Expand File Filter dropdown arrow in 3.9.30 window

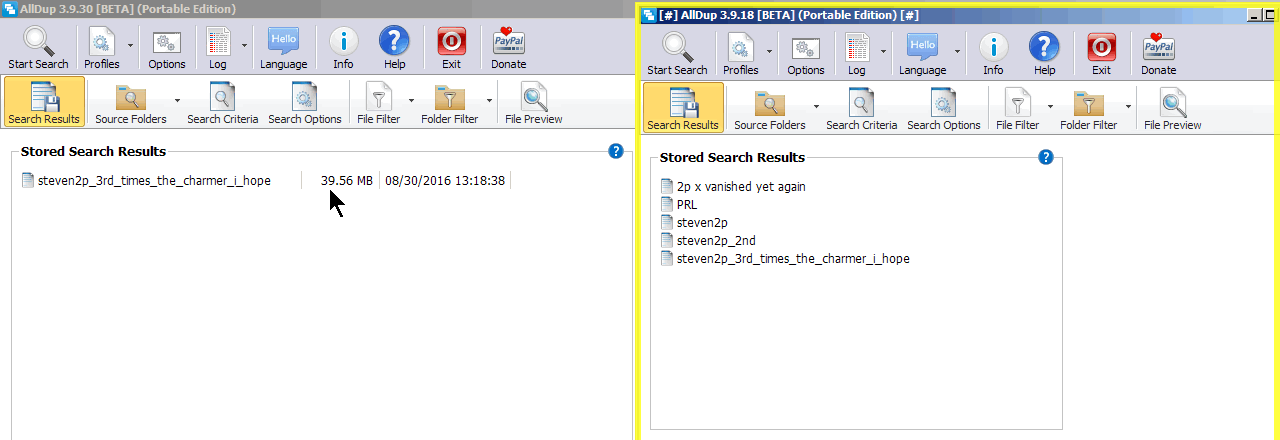click(x=411, y=100)
